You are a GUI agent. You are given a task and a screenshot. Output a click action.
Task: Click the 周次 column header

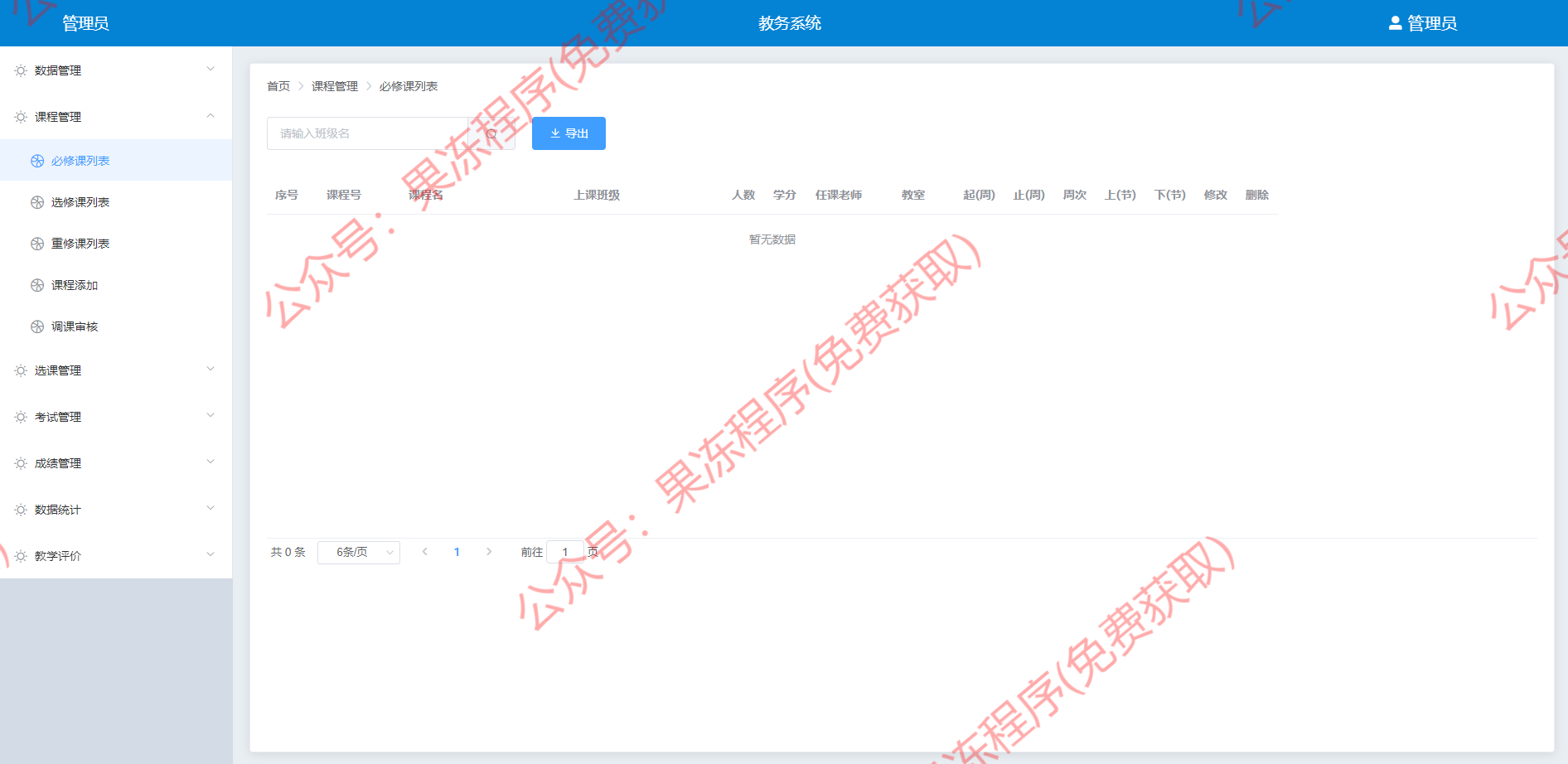(1075, 195)
